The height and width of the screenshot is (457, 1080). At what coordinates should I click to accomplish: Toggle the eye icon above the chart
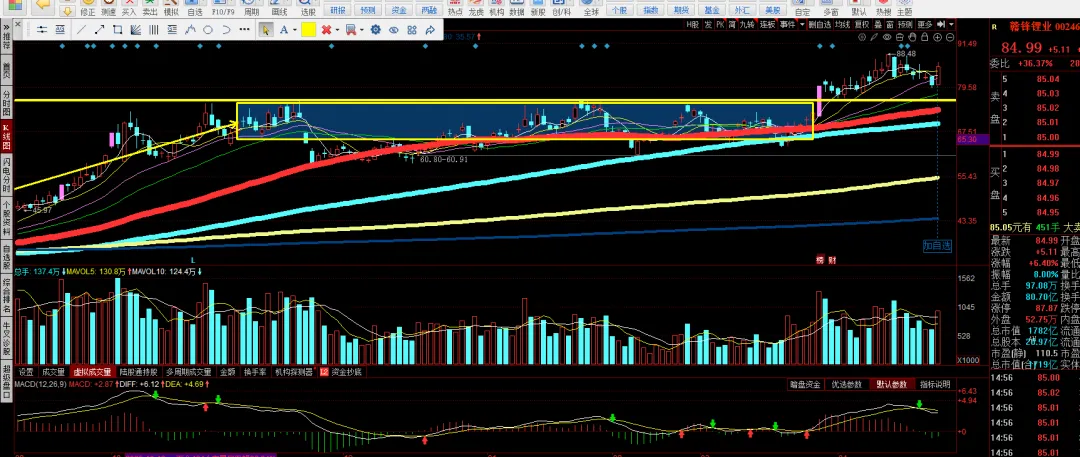(887, 37)
